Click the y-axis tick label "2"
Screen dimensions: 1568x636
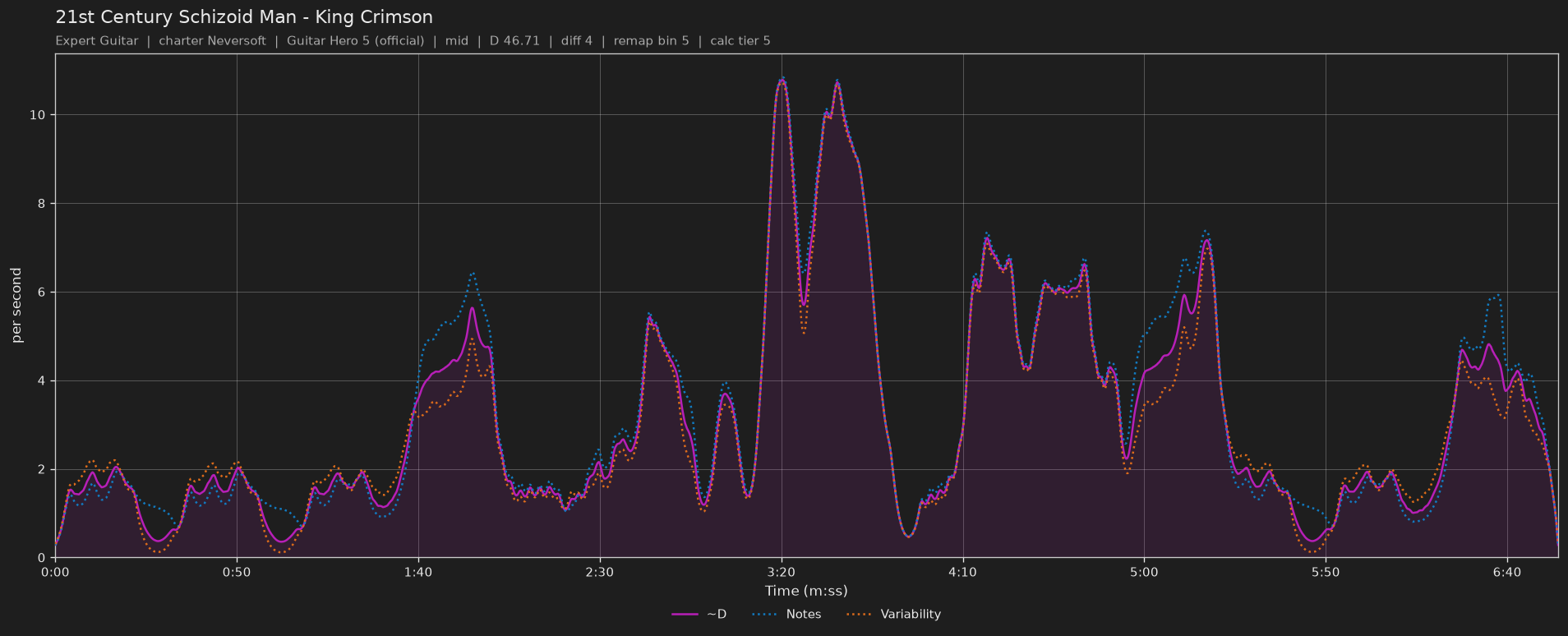(42, 470)
